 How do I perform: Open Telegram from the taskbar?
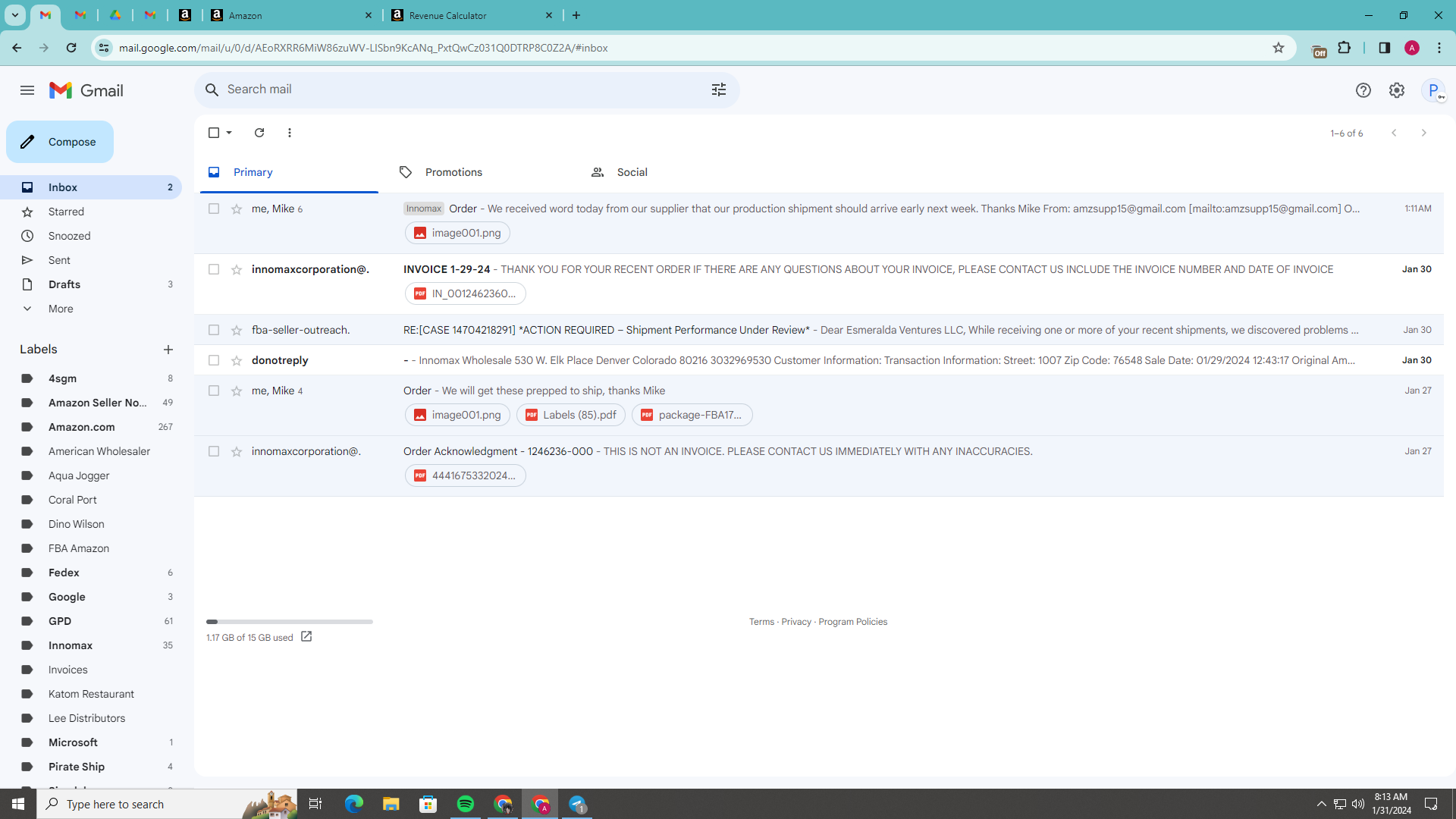pos(578,804)
